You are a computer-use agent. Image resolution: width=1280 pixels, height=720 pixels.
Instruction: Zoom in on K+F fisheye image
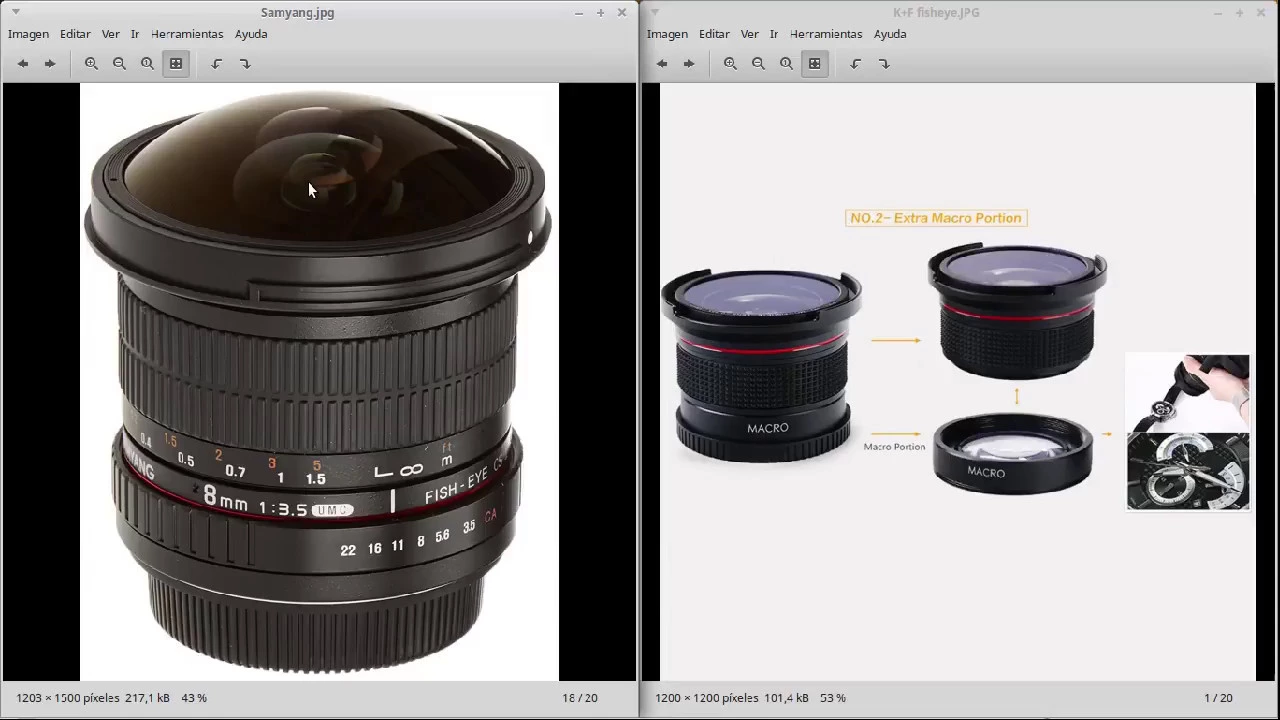pyautogui.click(x=730, y=63)
